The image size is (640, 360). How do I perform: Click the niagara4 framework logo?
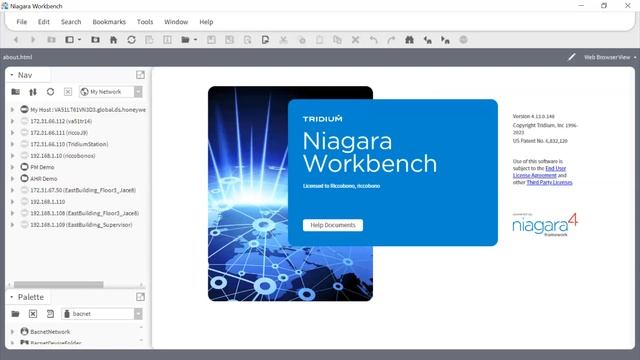coord(545,224)
